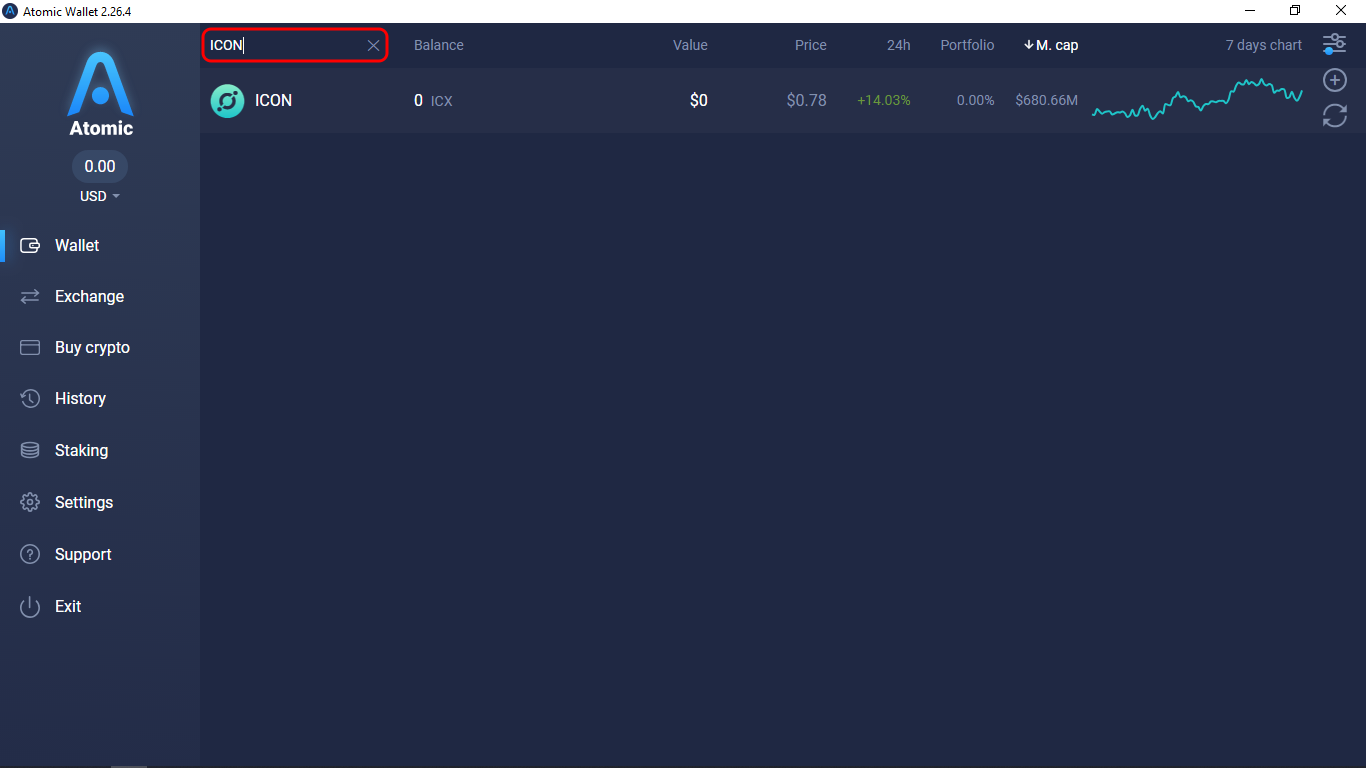Minimize the Atomic Wallet window

coord(1250,11)
